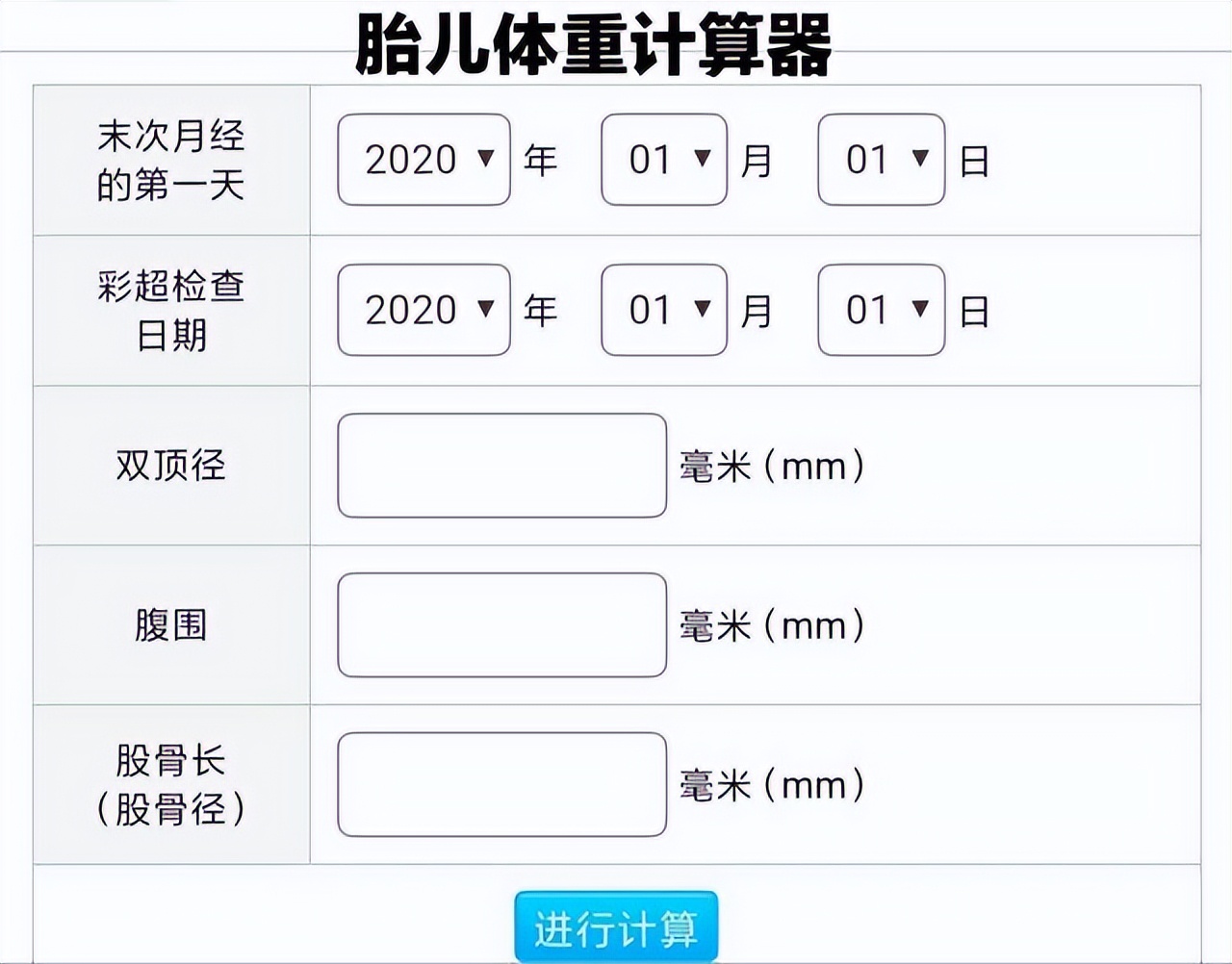
Task: Open the day dropdown in the first date row
Action: click(879, 160)
